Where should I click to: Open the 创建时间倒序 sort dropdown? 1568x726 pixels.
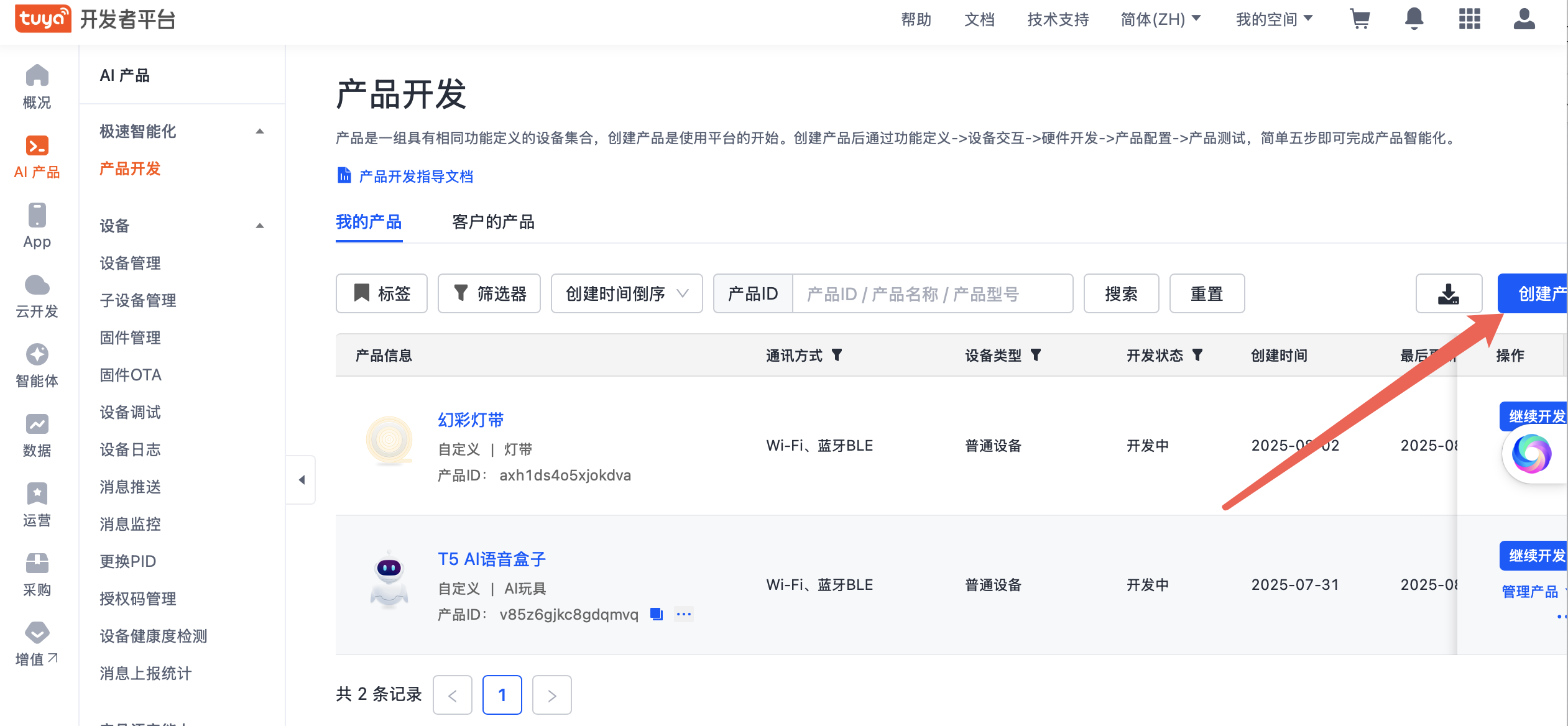pyautogui.click(x=626, y=293)
